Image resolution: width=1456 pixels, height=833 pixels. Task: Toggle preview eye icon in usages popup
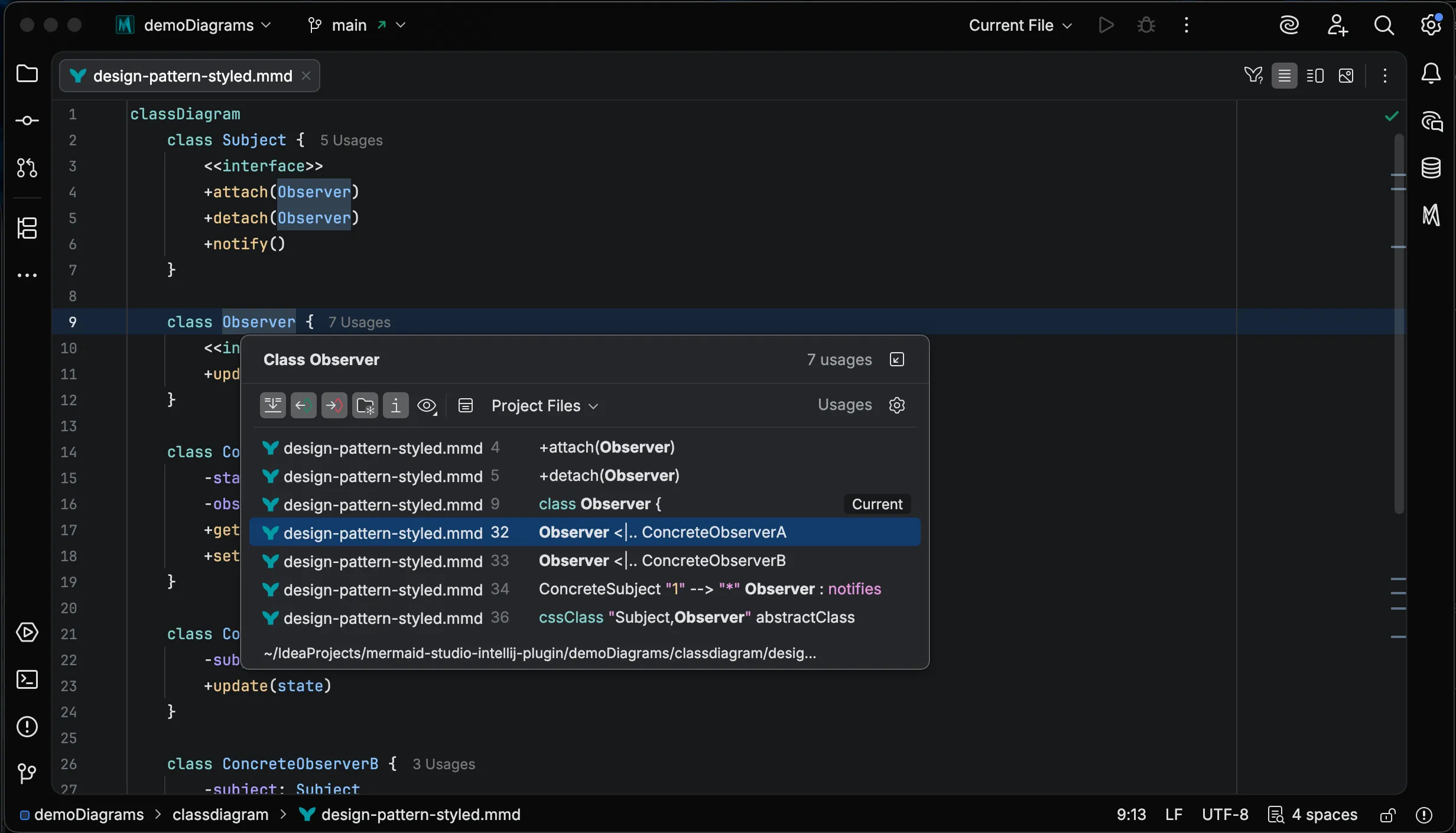pos(427,406)
